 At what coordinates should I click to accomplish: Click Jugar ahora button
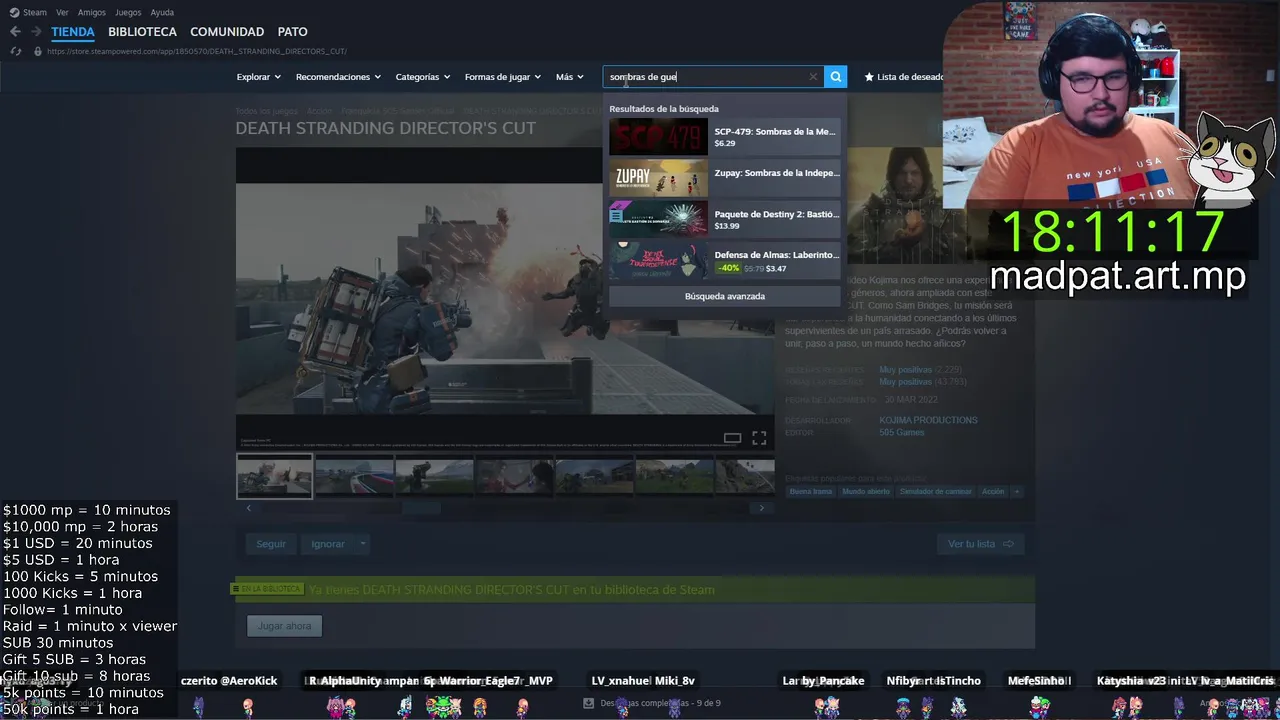coord(285,626)
